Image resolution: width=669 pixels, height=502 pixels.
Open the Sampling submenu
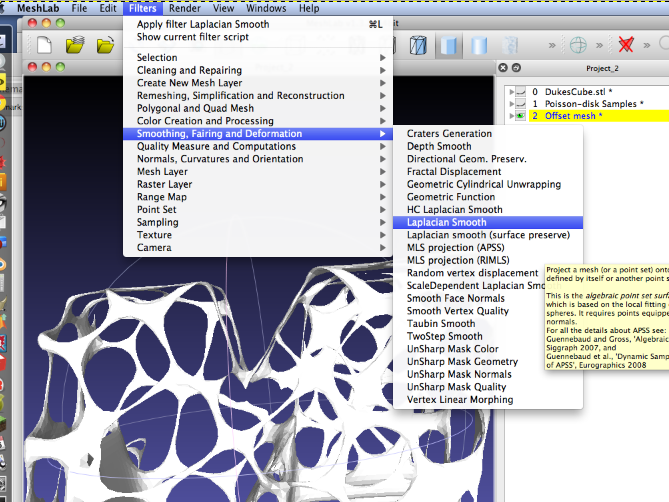[x=258, y=222]
